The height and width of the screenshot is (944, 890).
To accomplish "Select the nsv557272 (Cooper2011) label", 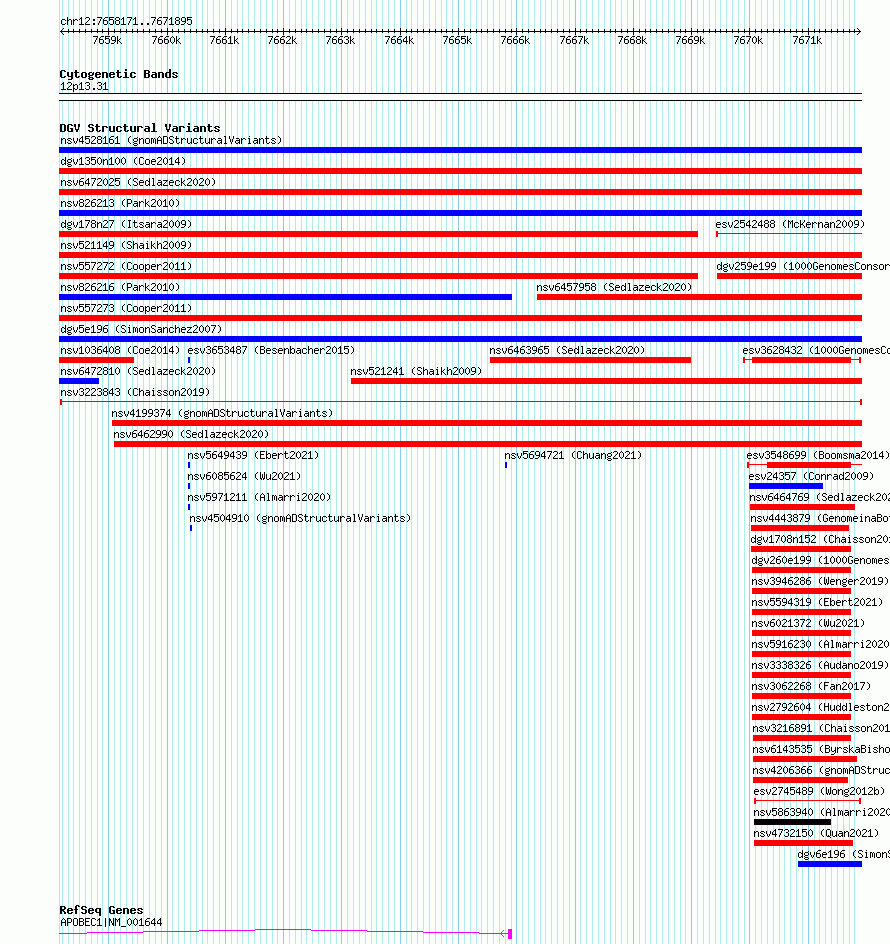I will coord(126,267).
